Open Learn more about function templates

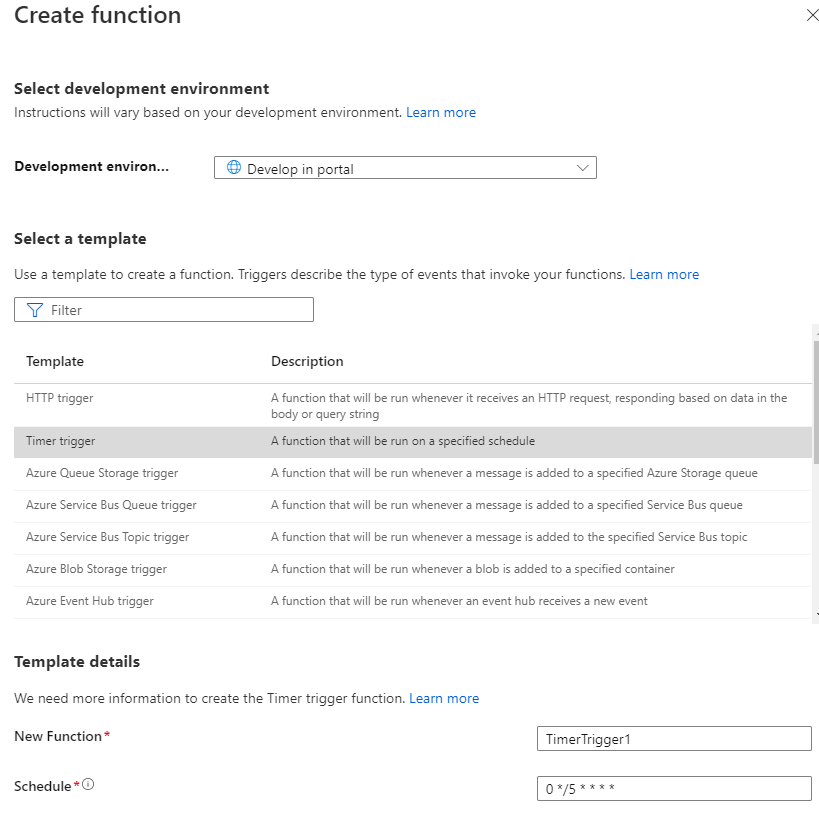click(x=664, y=274)
